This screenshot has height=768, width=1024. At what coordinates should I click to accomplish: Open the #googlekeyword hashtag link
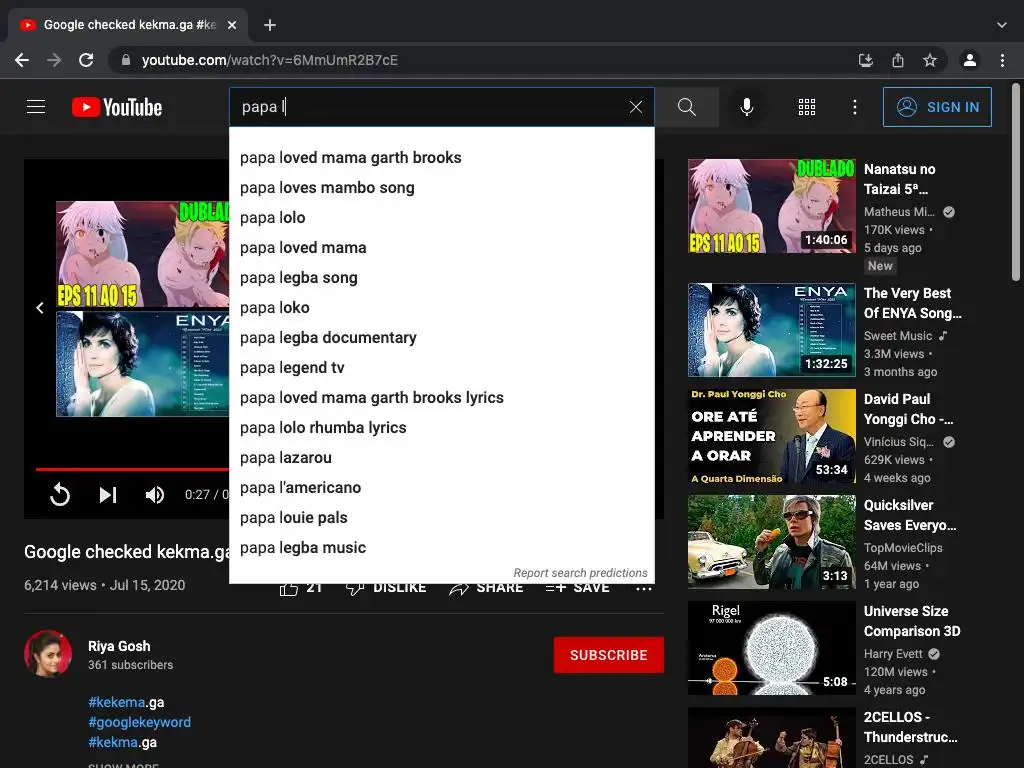[140, 722]
